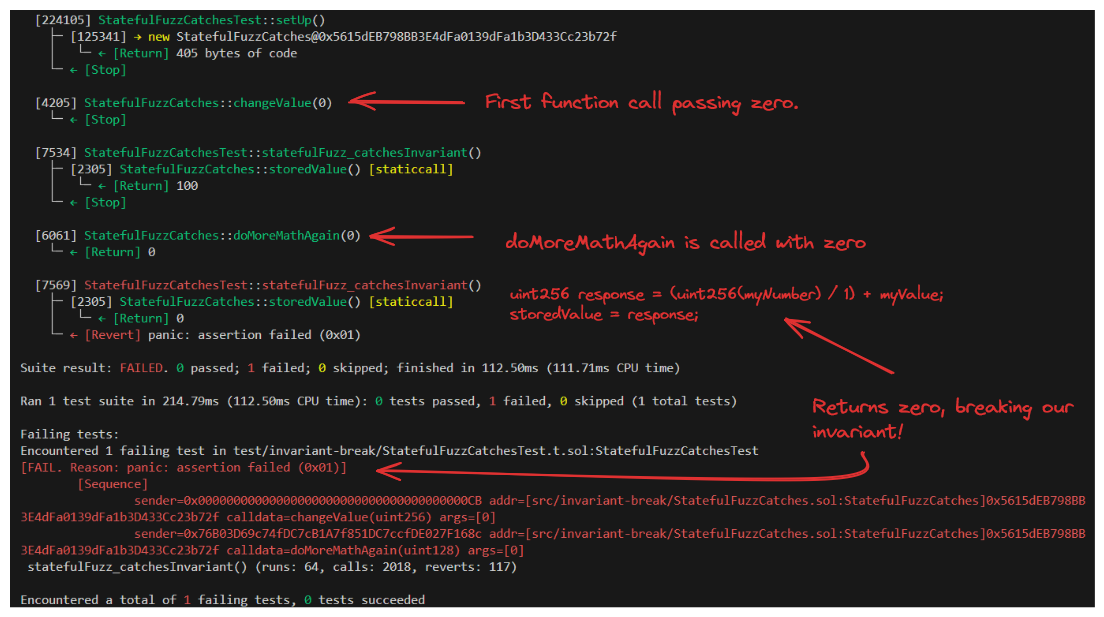Click the StatefulFuzzCatches::doMoreMathAgain(0) call
This screenshot has height=617, width=1104.
[222, 236]
